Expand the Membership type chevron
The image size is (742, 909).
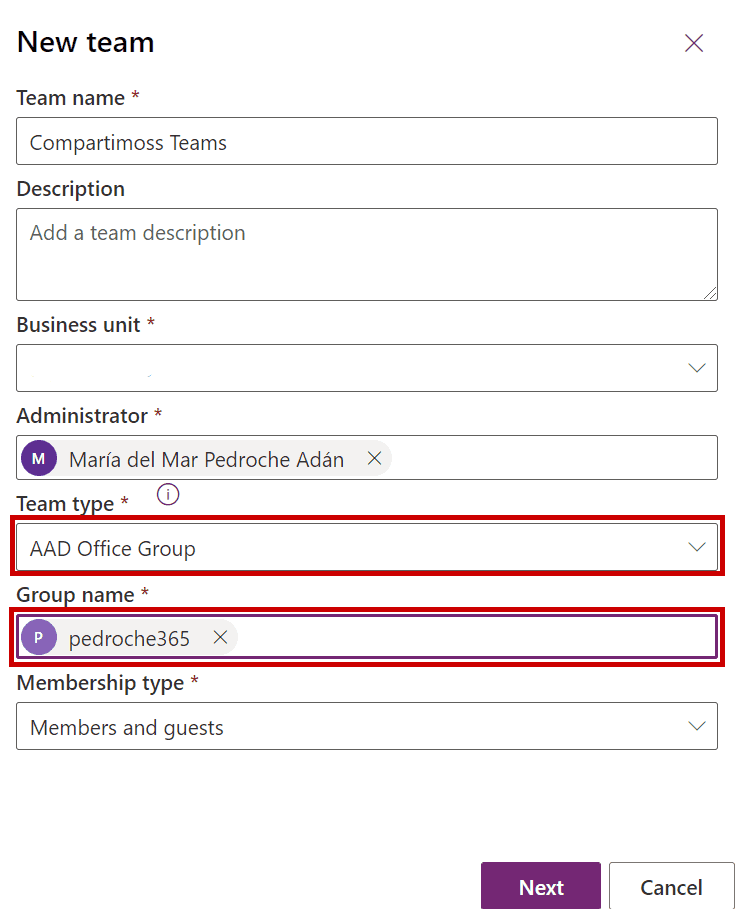point(696,726)
